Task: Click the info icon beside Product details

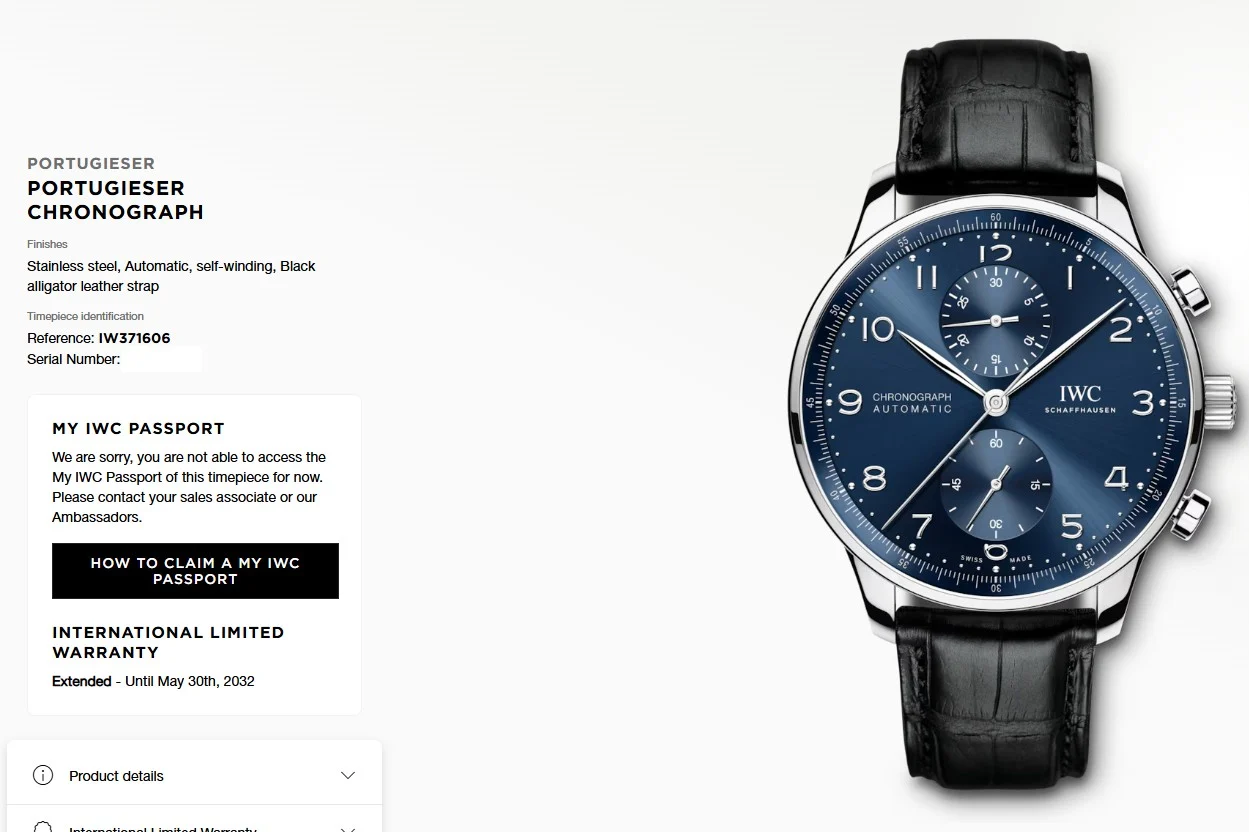Action: [43, 775]
